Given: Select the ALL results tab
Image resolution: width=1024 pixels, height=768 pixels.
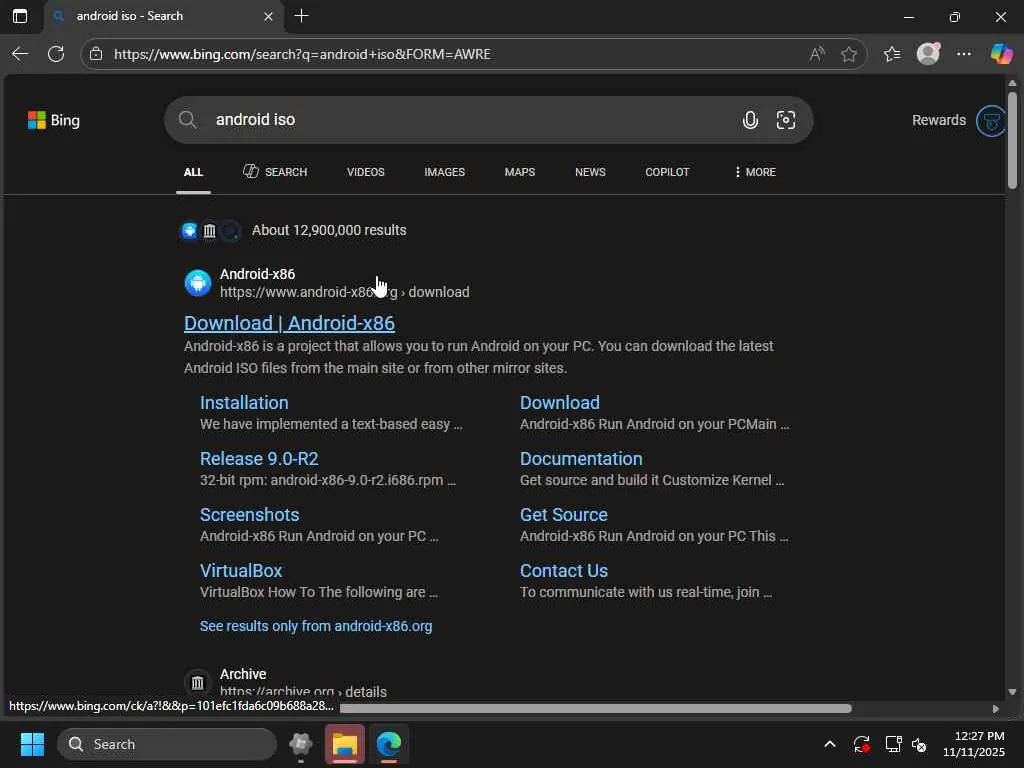Looking at the screenshot, I should click(193, 172).
